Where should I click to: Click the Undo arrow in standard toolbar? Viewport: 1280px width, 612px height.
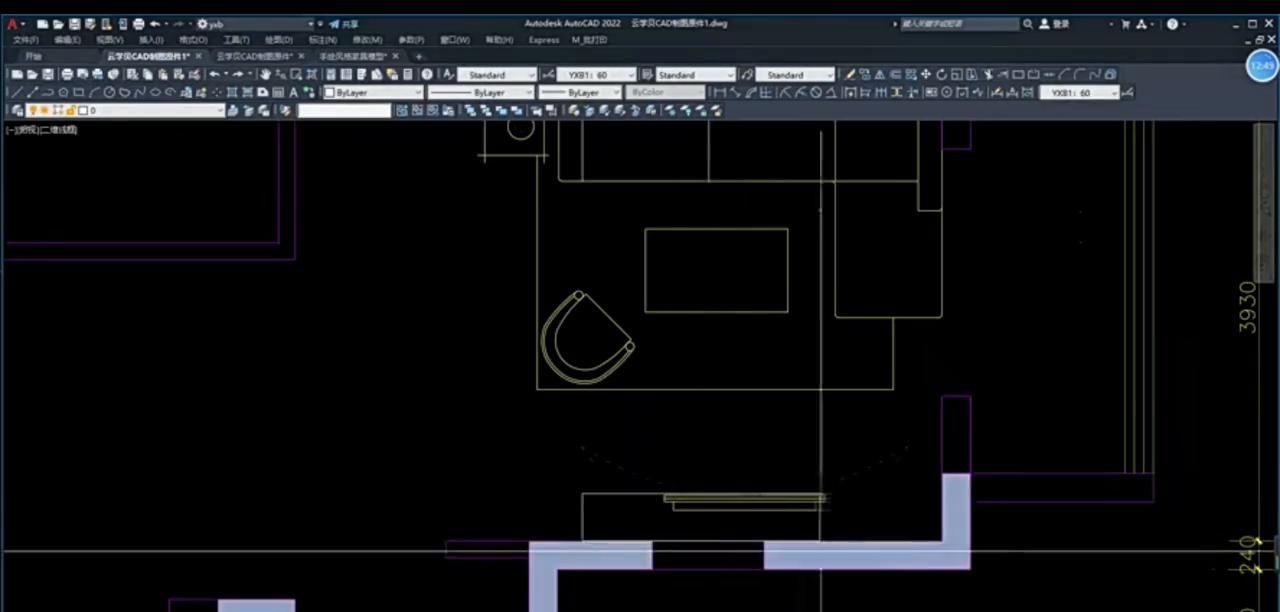214,75
